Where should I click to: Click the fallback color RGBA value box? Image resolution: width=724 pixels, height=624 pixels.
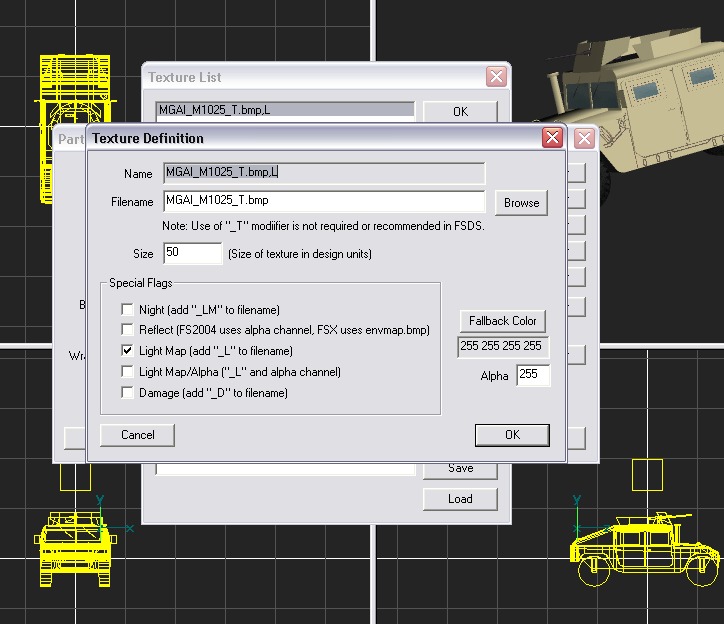503,347
